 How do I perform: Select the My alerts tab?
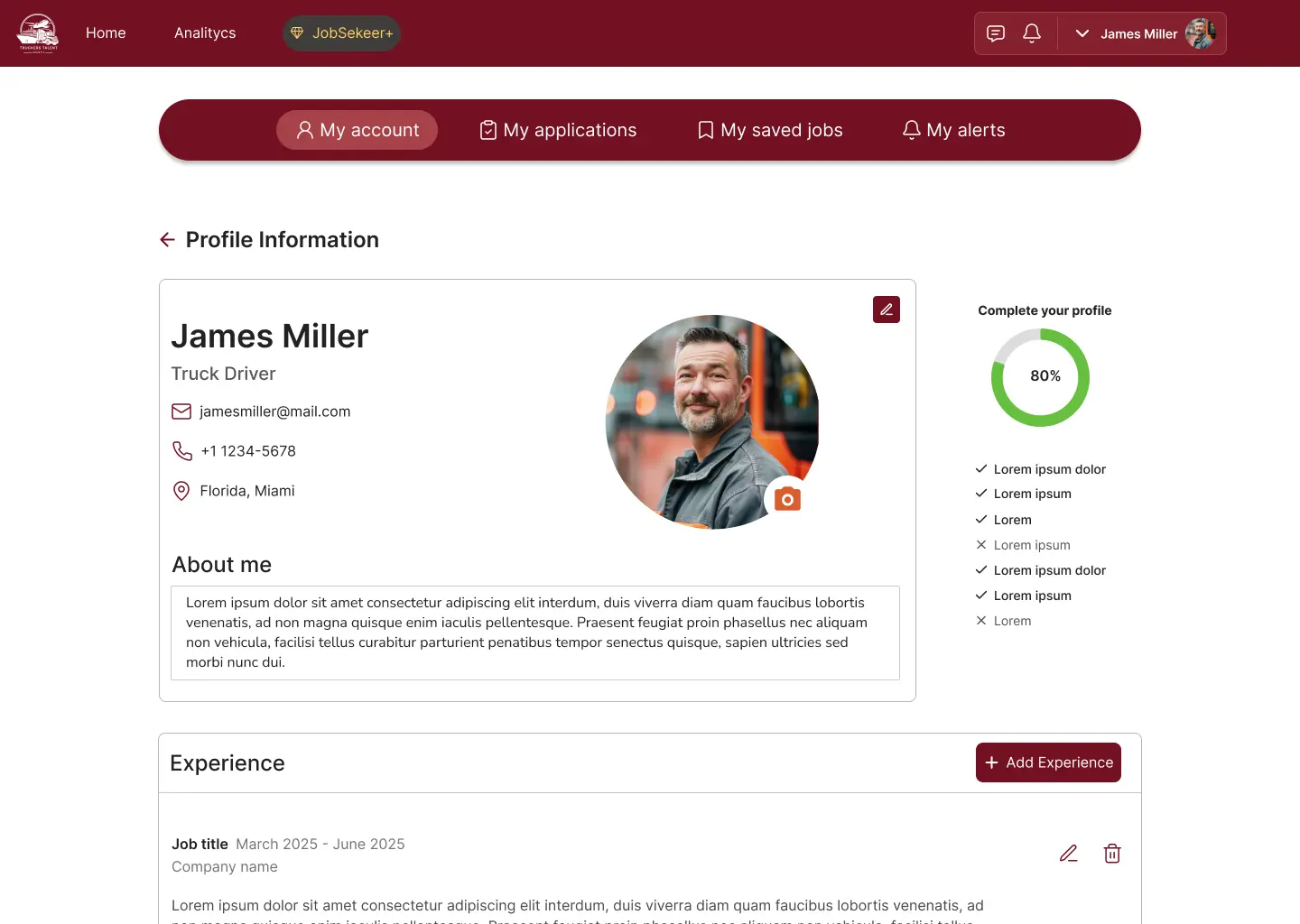(953, 130)
